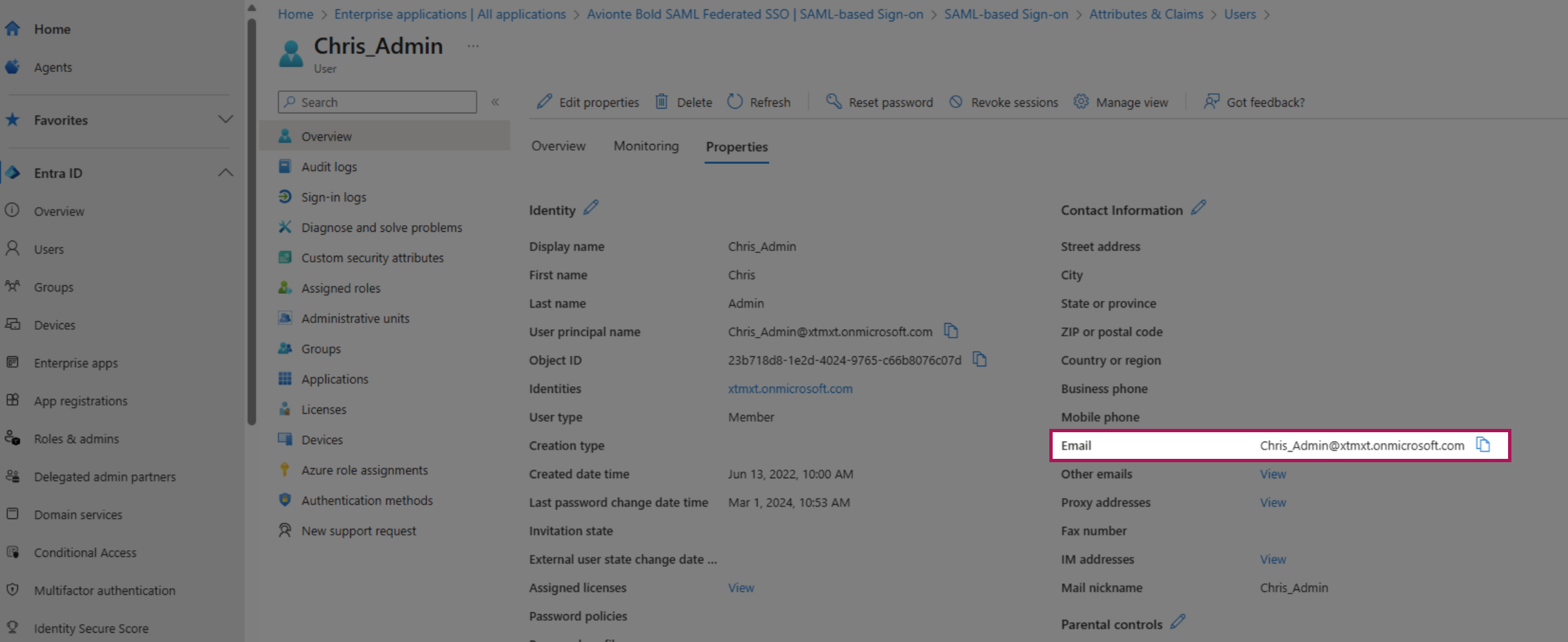This screenshot has height=642, width=1568.
Task: Expand the Favorites section
Action: pos(226,120)
